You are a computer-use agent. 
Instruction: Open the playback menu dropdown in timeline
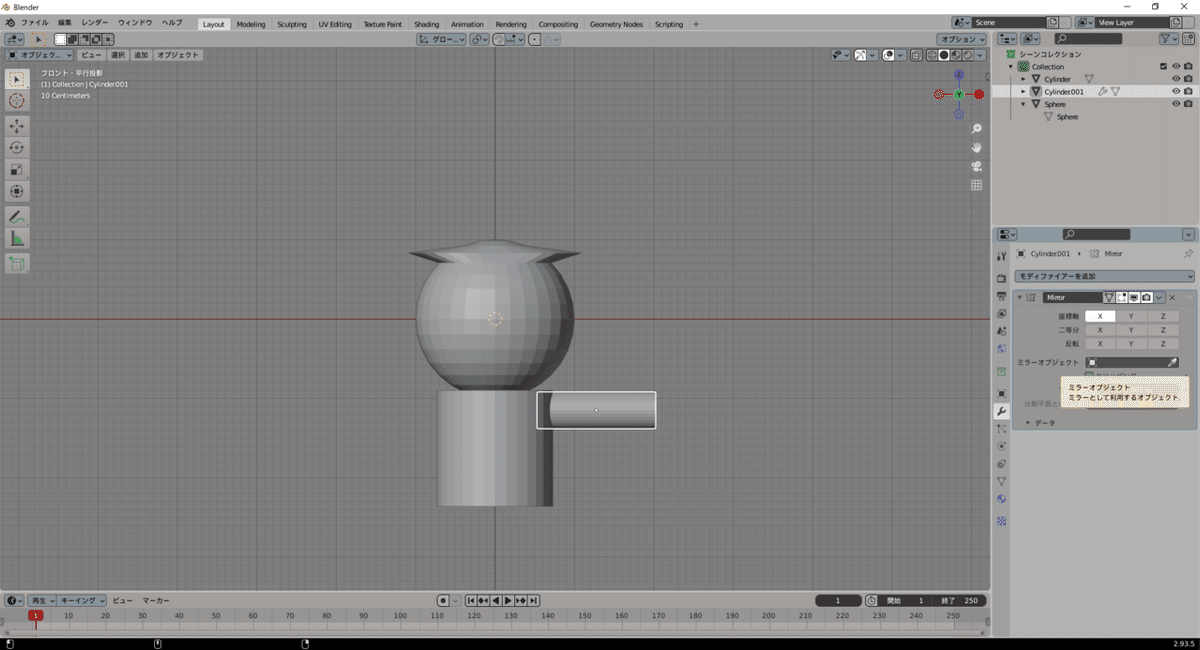[x=42, y=600]
